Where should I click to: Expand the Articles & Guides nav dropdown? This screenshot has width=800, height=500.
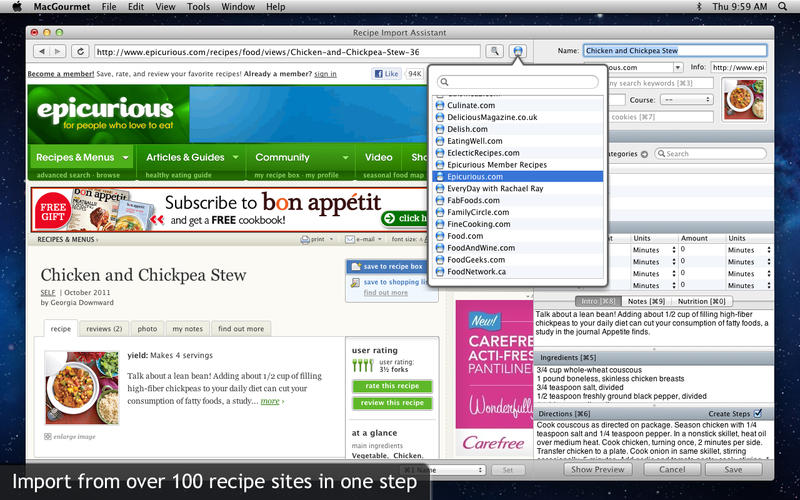pos(236,158)
